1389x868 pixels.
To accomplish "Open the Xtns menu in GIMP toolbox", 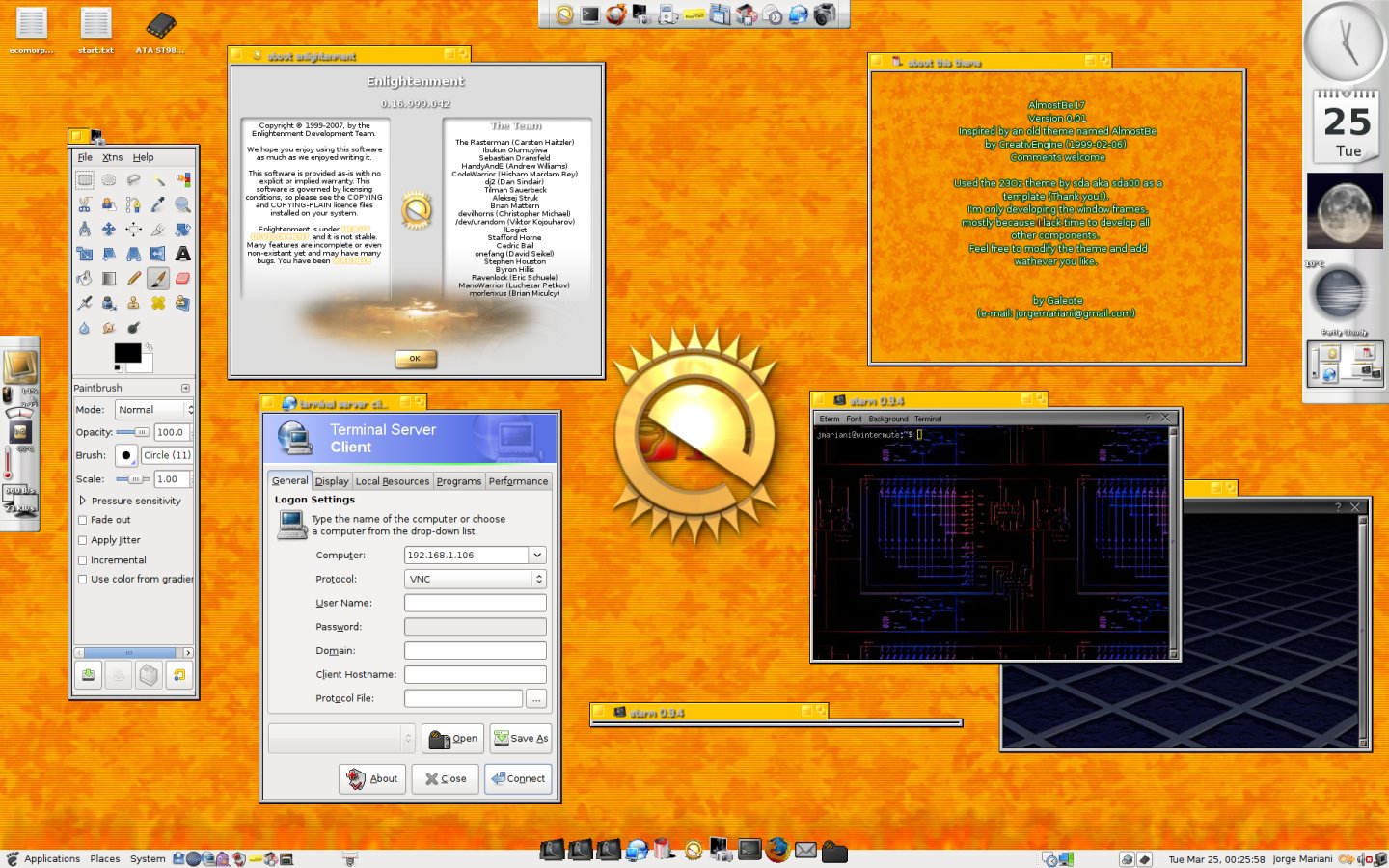I will tap(113, 157).
